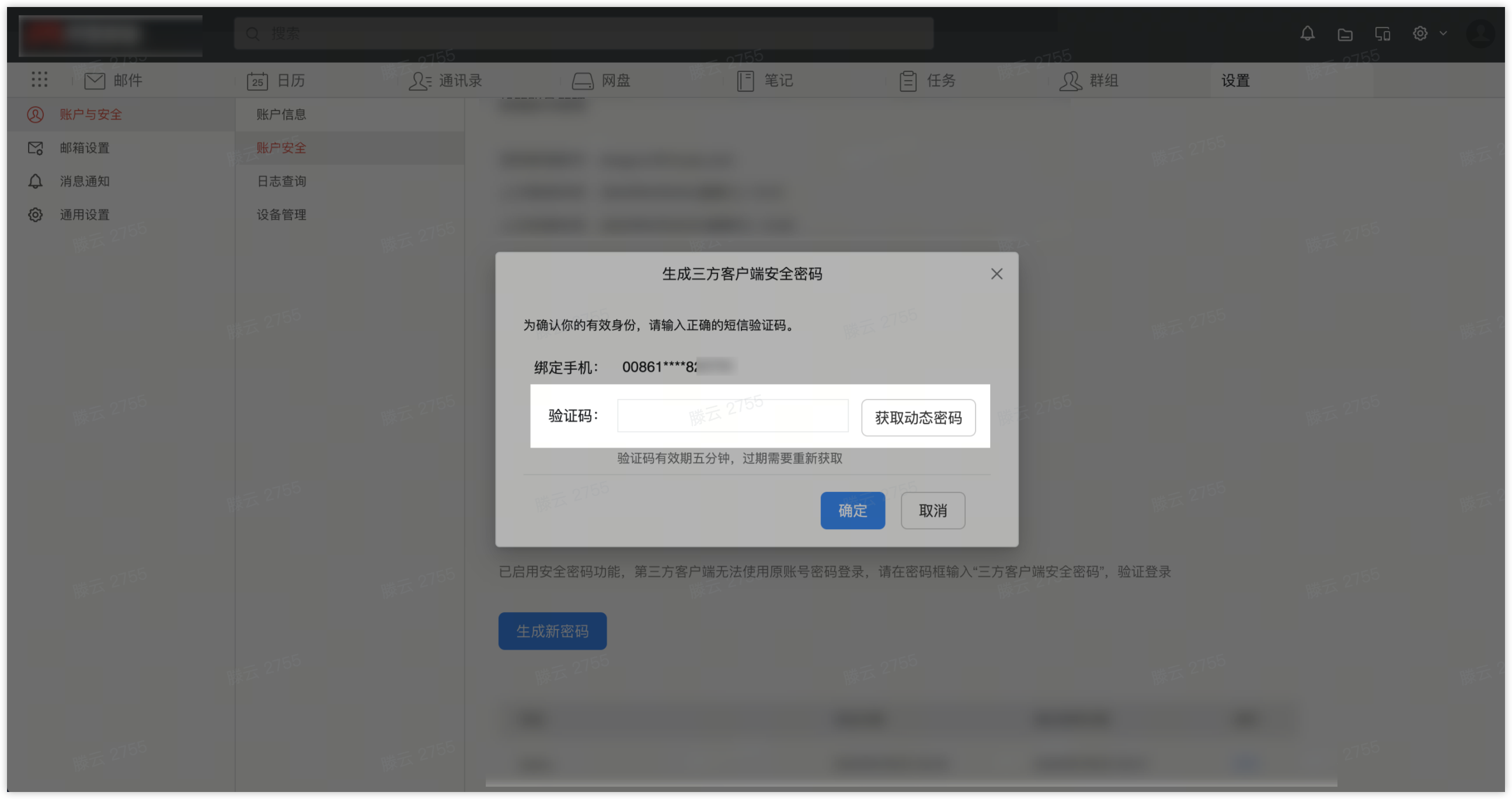Image resolution: width=1512 pixels, height=799 pixels.
Task: Open 日志查询 submenu item
Action: (350, 182)
